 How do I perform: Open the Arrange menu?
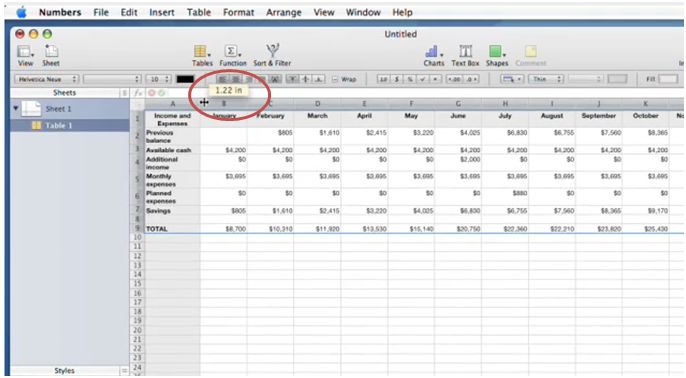[x=284, y=12]
